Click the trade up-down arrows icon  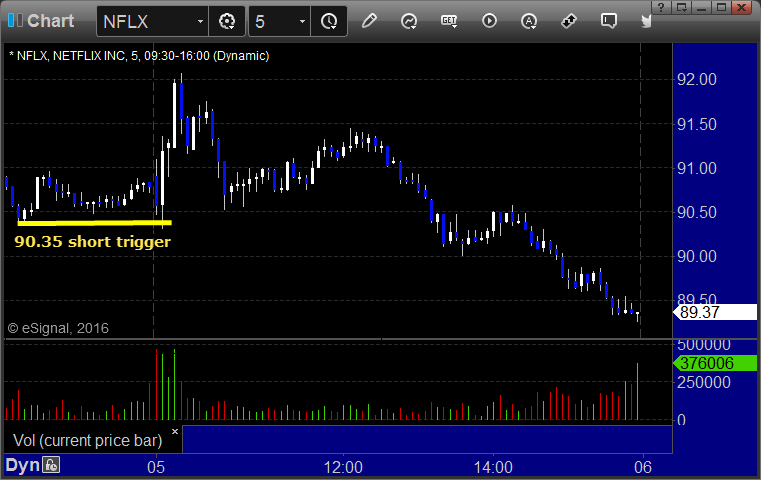[569, 21]
